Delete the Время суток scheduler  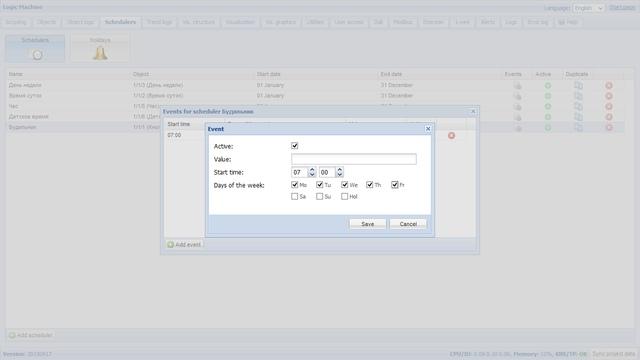pyautogui.click(x=609, y=96)
